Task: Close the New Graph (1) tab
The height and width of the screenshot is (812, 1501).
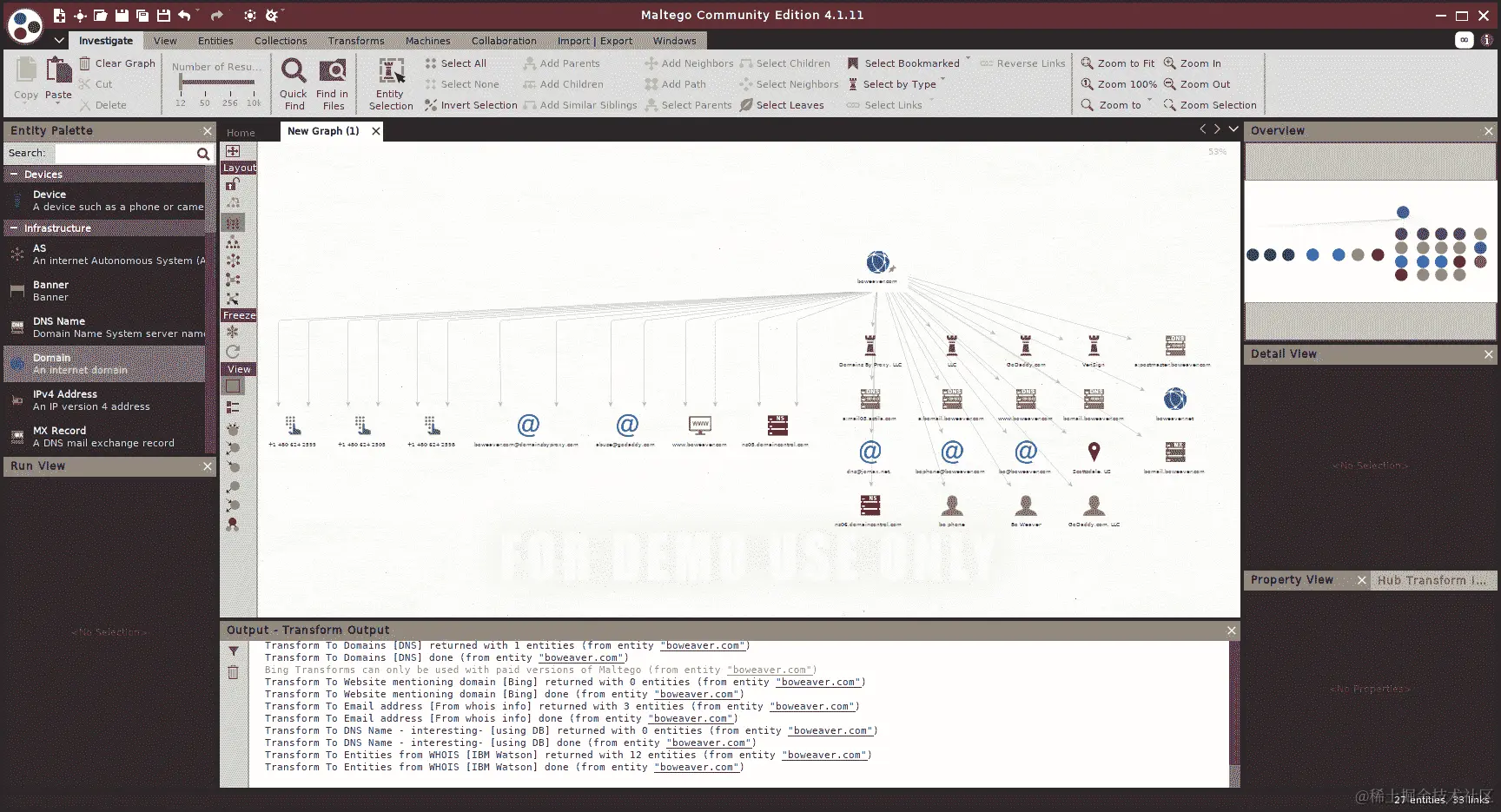Action: click(376, 131)
